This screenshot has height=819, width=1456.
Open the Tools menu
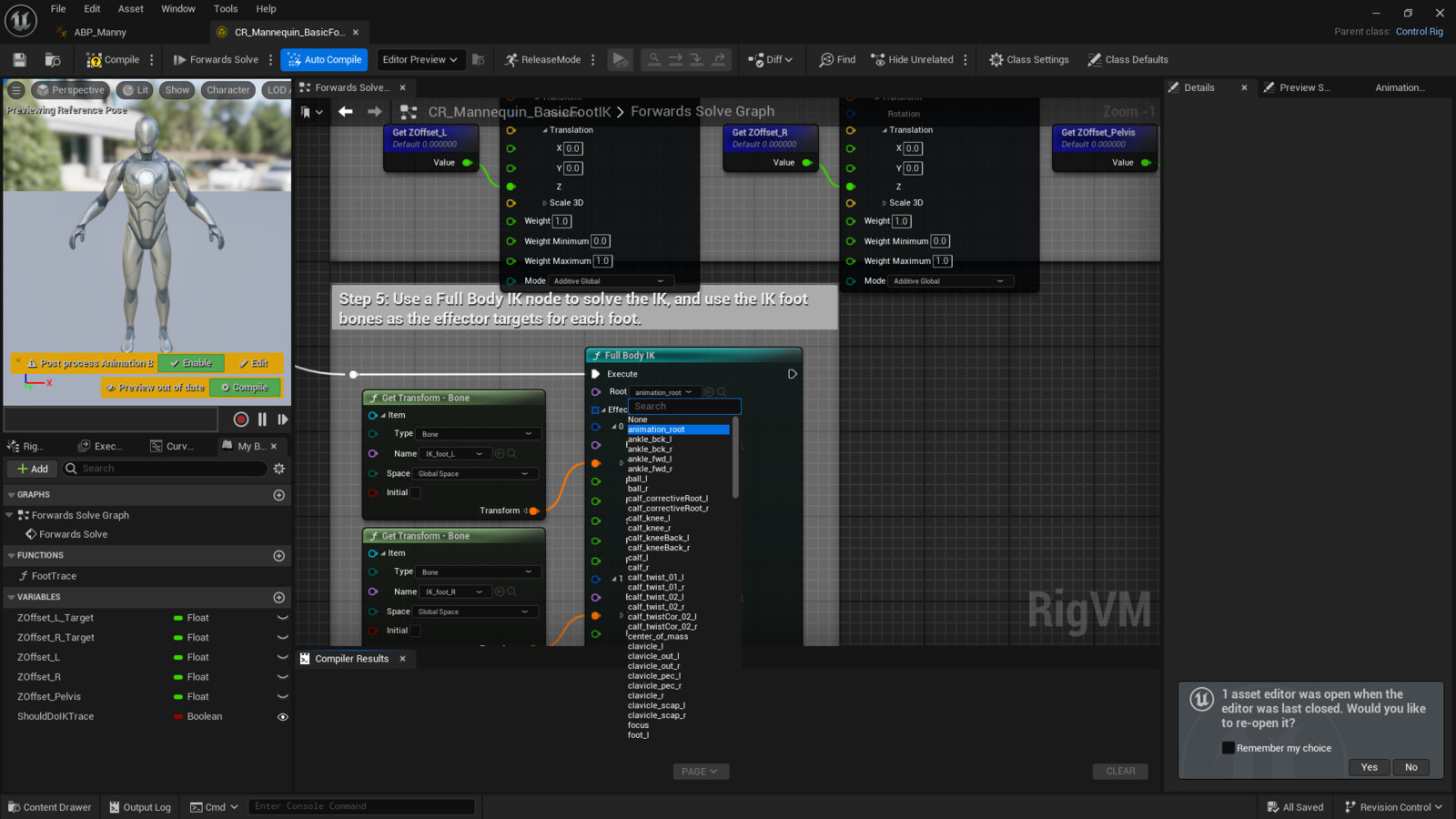pos(226,9)
